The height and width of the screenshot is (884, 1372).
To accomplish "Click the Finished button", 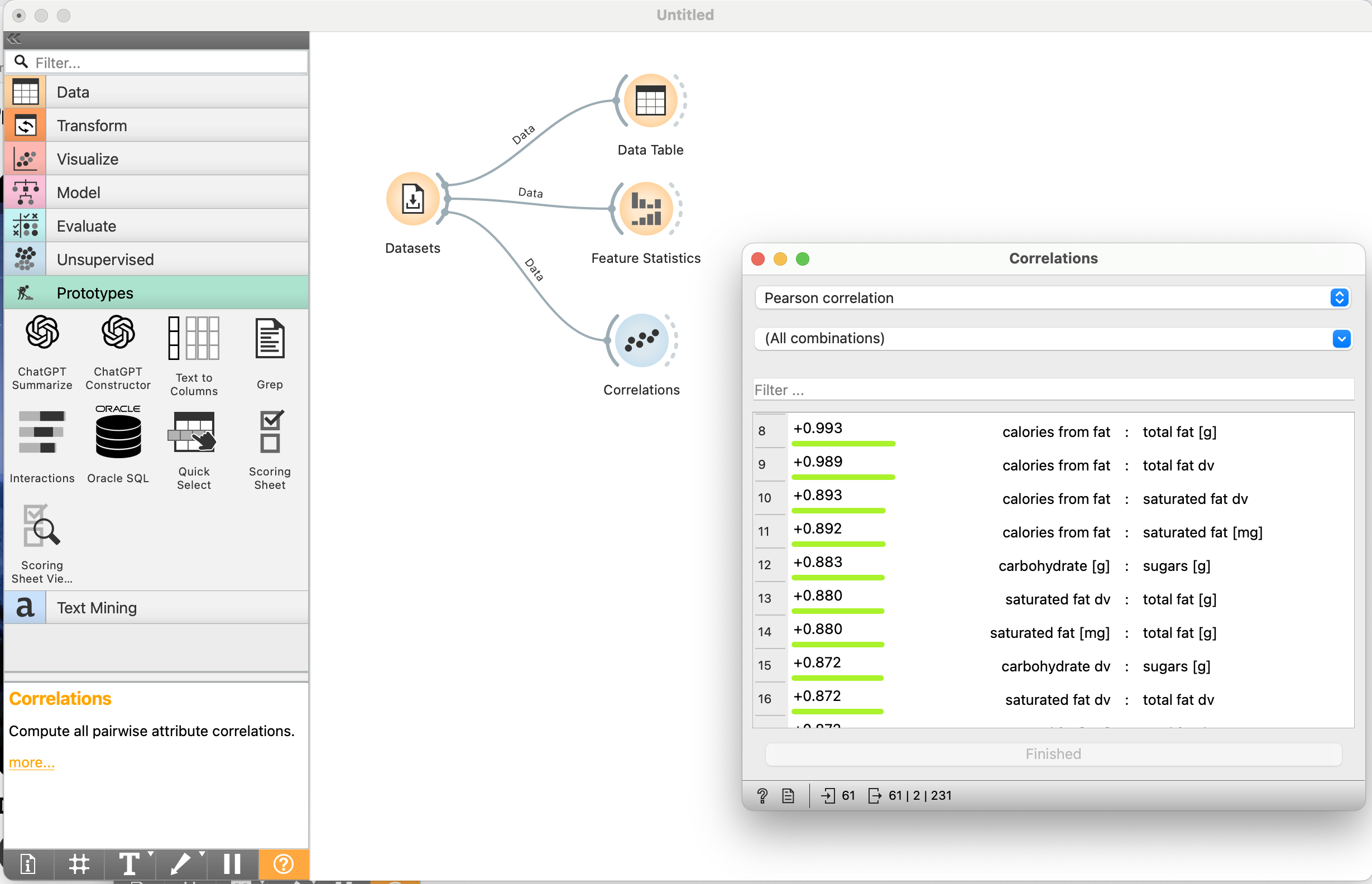I will click(1053, 754).
